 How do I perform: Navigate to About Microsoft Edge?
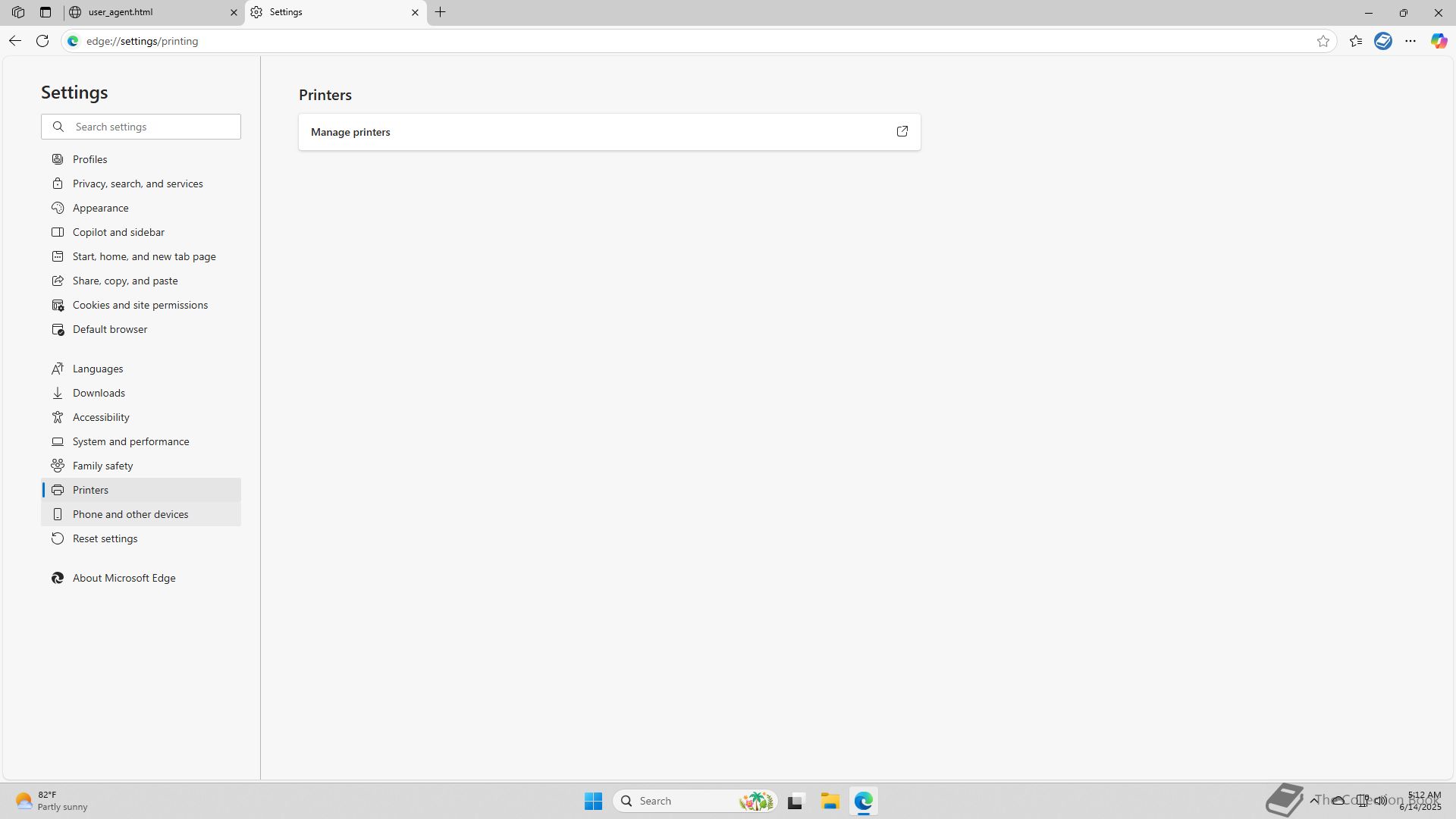tap(124, 578)
